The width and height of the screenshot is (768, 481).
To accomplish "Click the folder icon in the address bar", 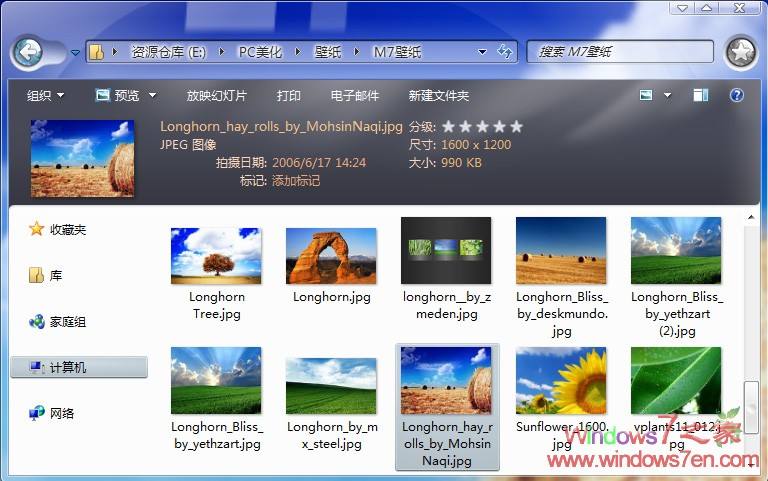I will [96, 52].
